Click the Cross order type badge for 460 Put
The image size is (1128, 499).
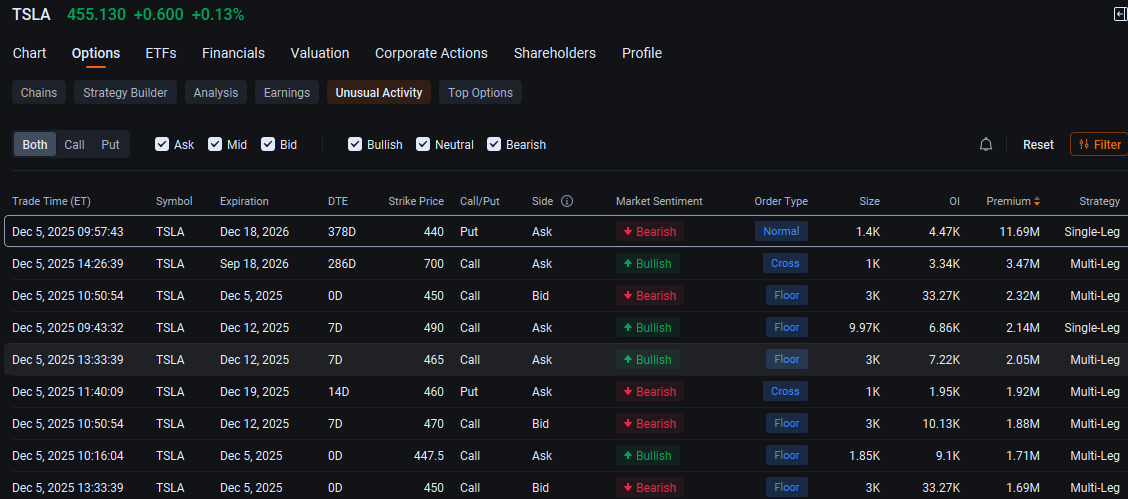coord(785,392)
